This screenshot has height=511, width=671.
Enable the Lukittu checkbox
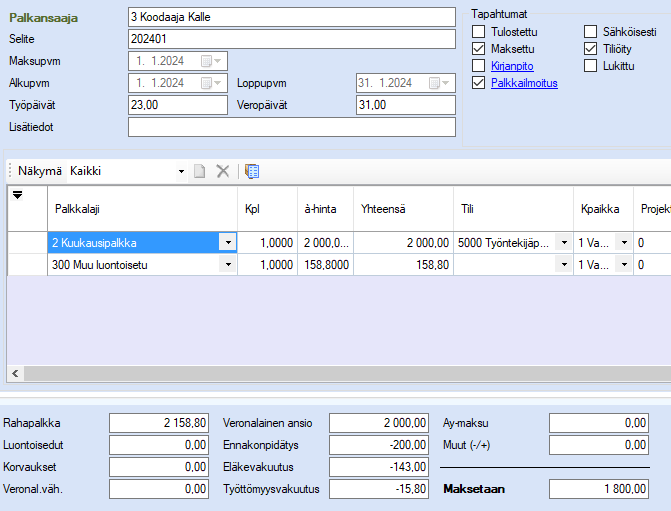pos(592,66)
